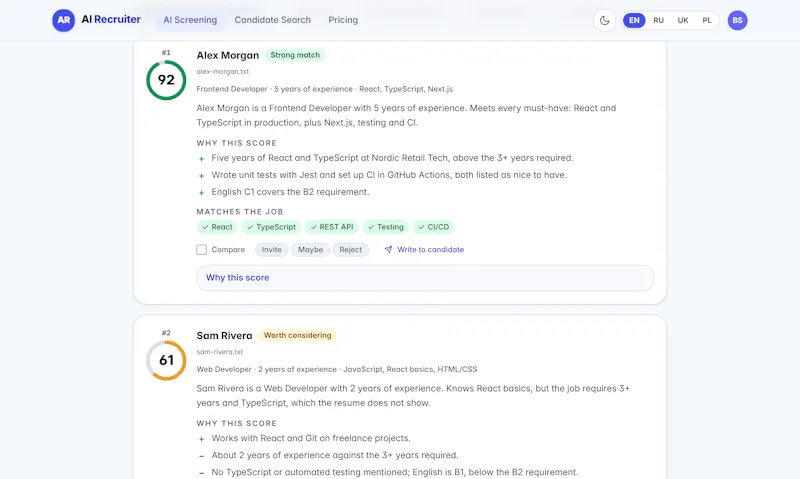The width and height of the screenshot is (800, 479).
Task: Click the REST API match chip
Action: [332, 227]
